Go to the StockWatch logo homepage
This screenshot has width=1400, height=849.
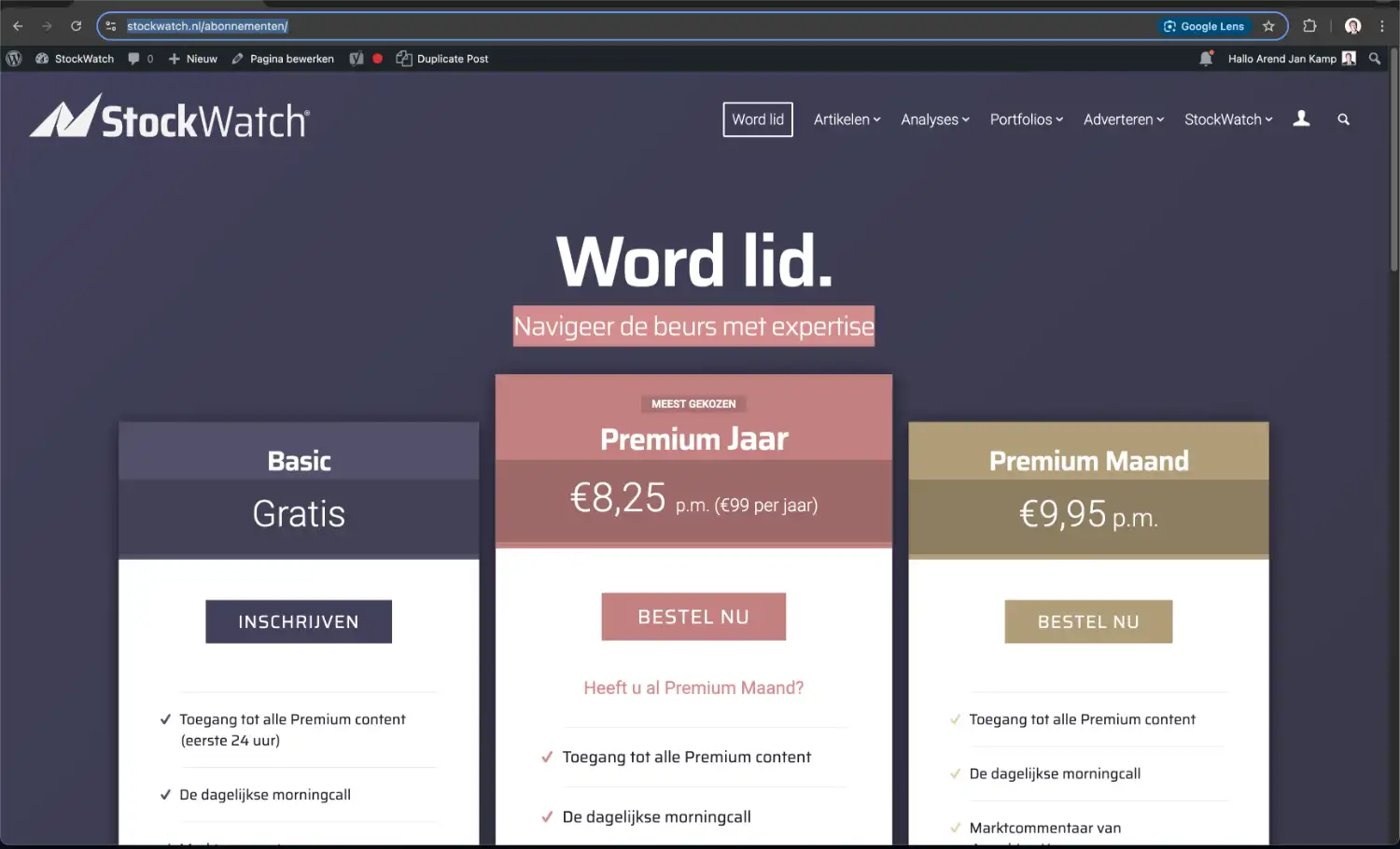click(170, 118)
